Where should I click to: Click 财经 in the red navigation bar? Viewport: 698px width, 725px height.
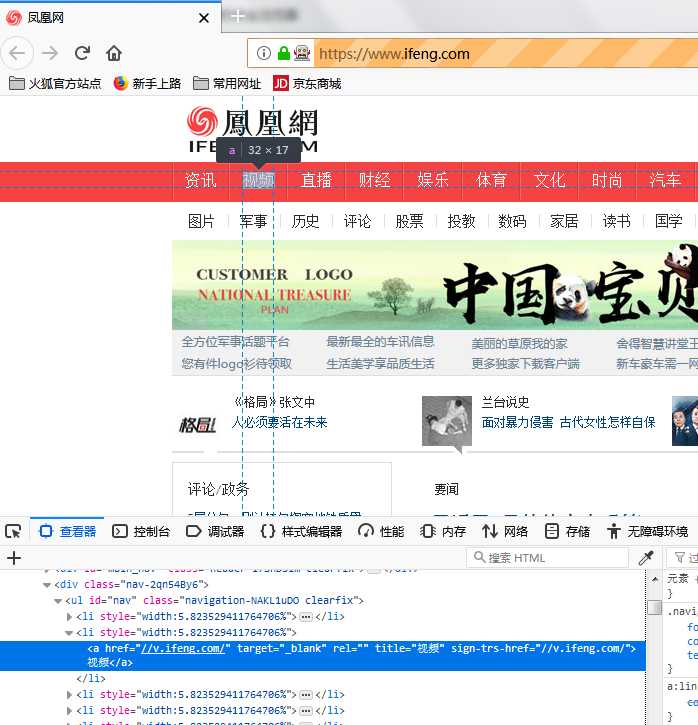pyautogui.click(x=374, y=180)
